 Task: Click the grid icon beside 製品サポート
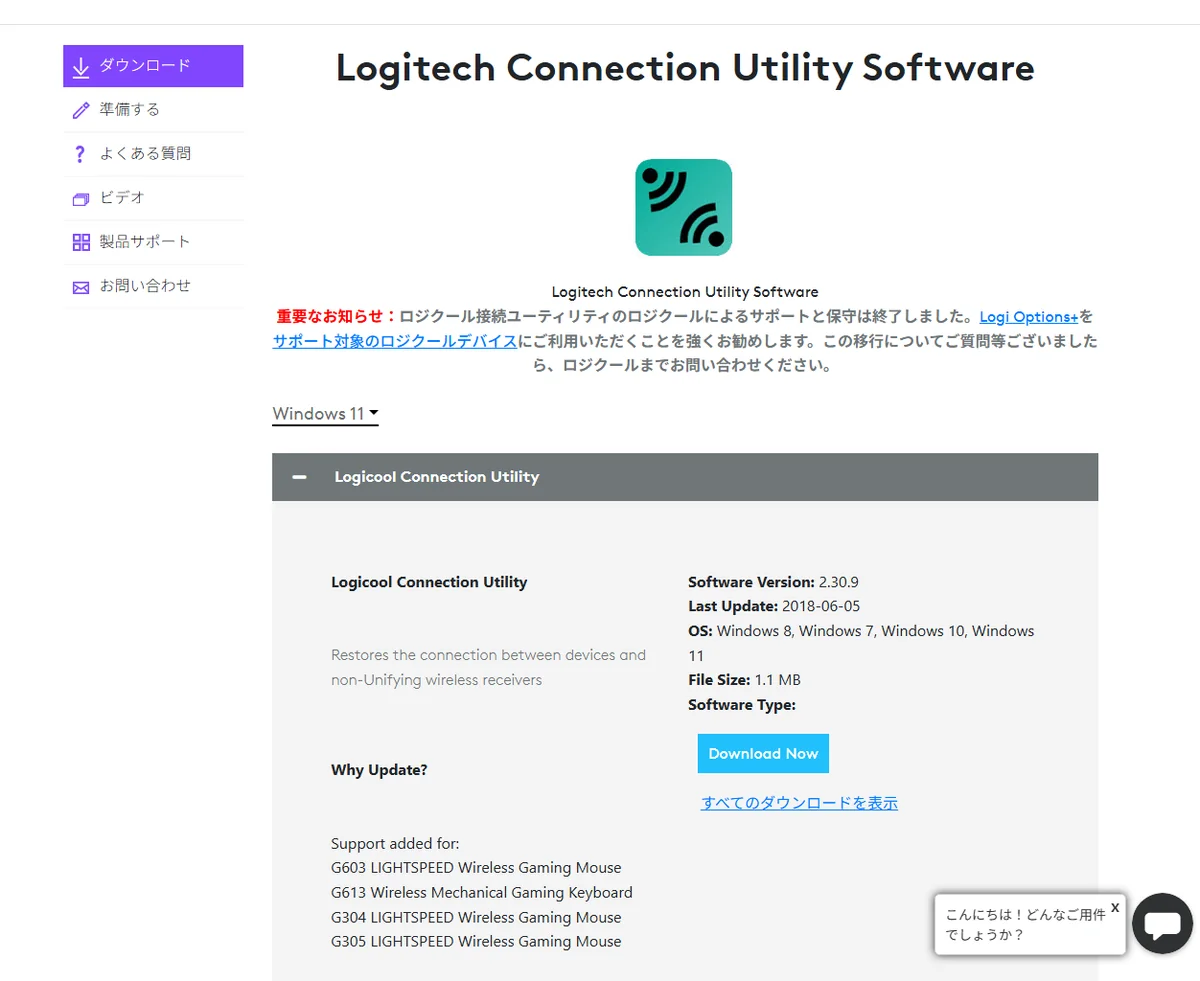81,242
